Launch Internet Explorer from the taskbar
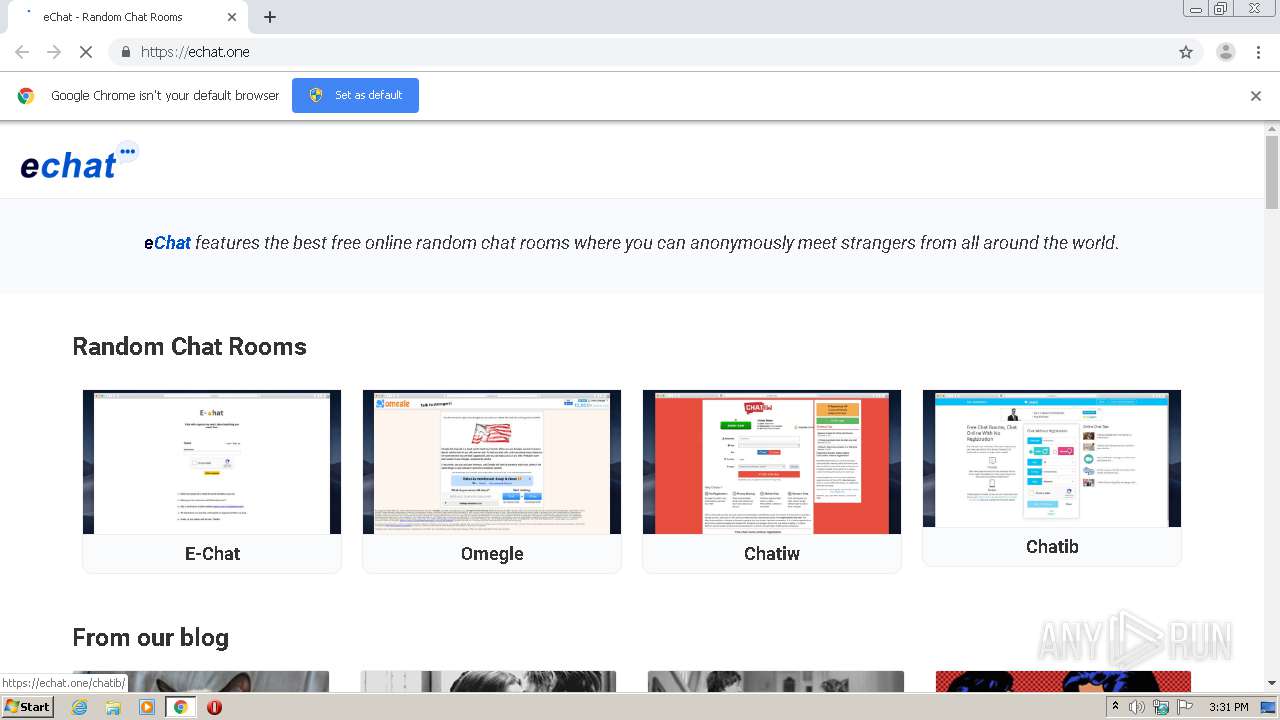This screenshot has width=1280, height=720. [79, 707]
